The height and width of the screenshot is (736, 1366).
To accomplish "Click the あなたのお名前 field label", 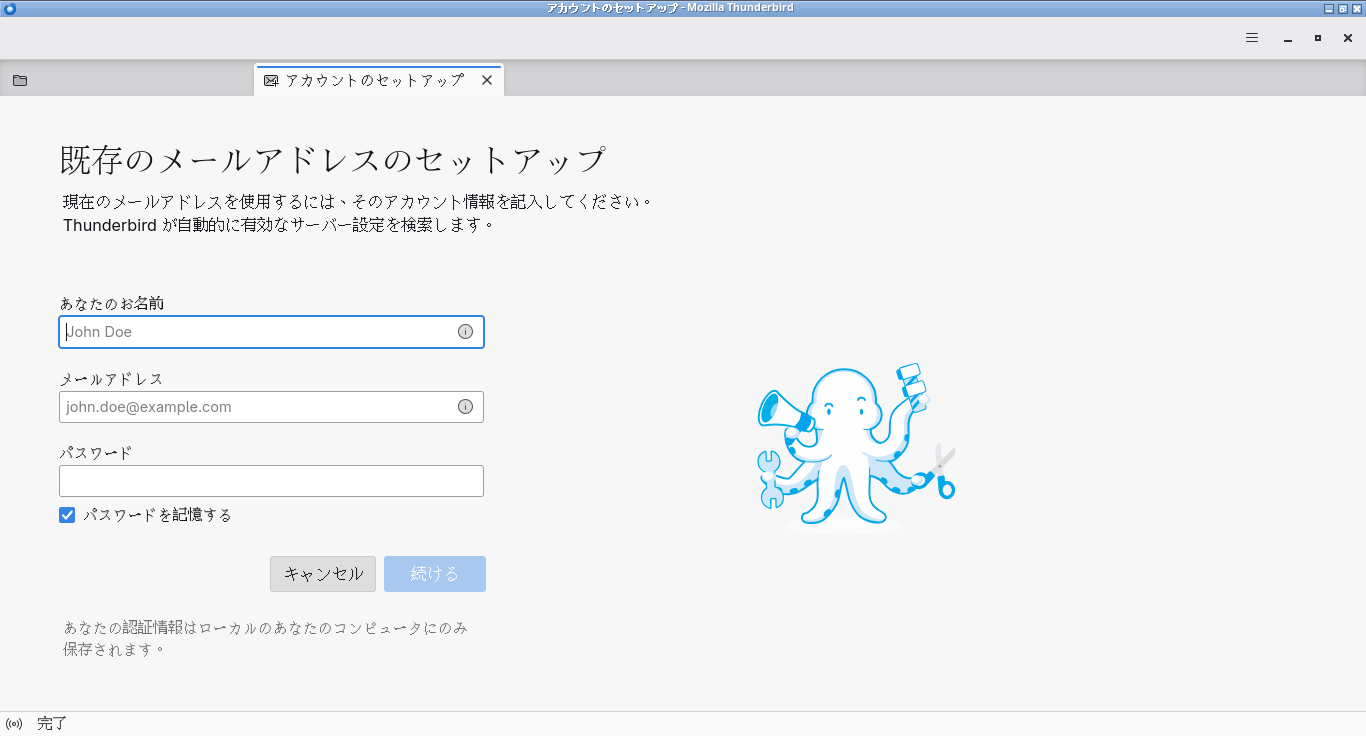I will click(112, 303).
